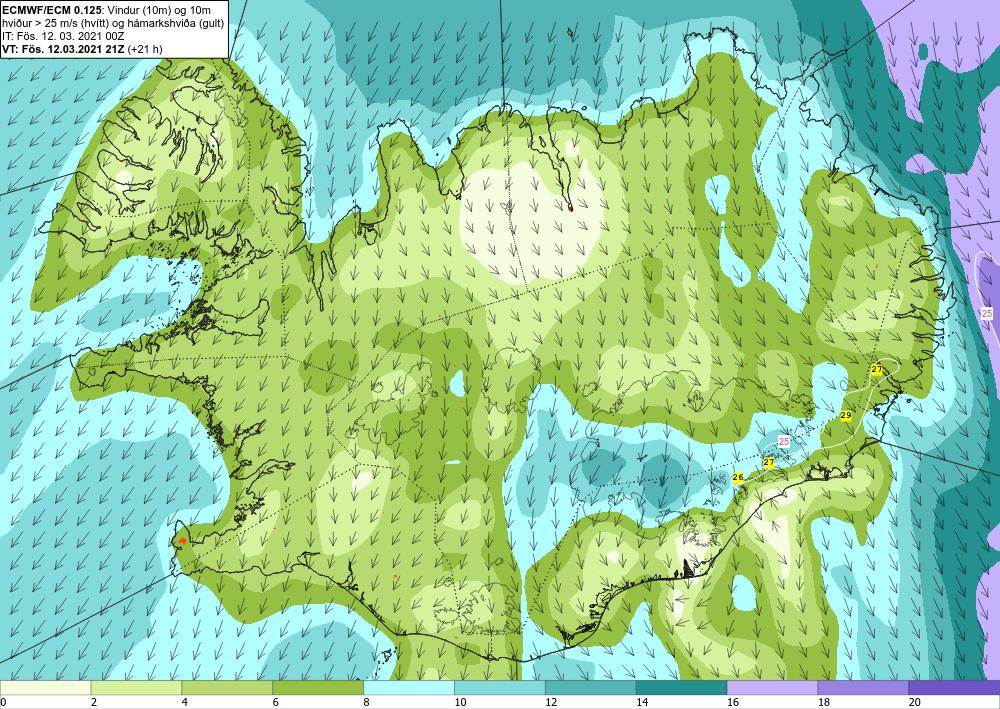Image resolution: width=1000 pixels, height=709 pixels.
Task: Select the 18–20 m/s violet legend swatch
Action: [863, 687]
